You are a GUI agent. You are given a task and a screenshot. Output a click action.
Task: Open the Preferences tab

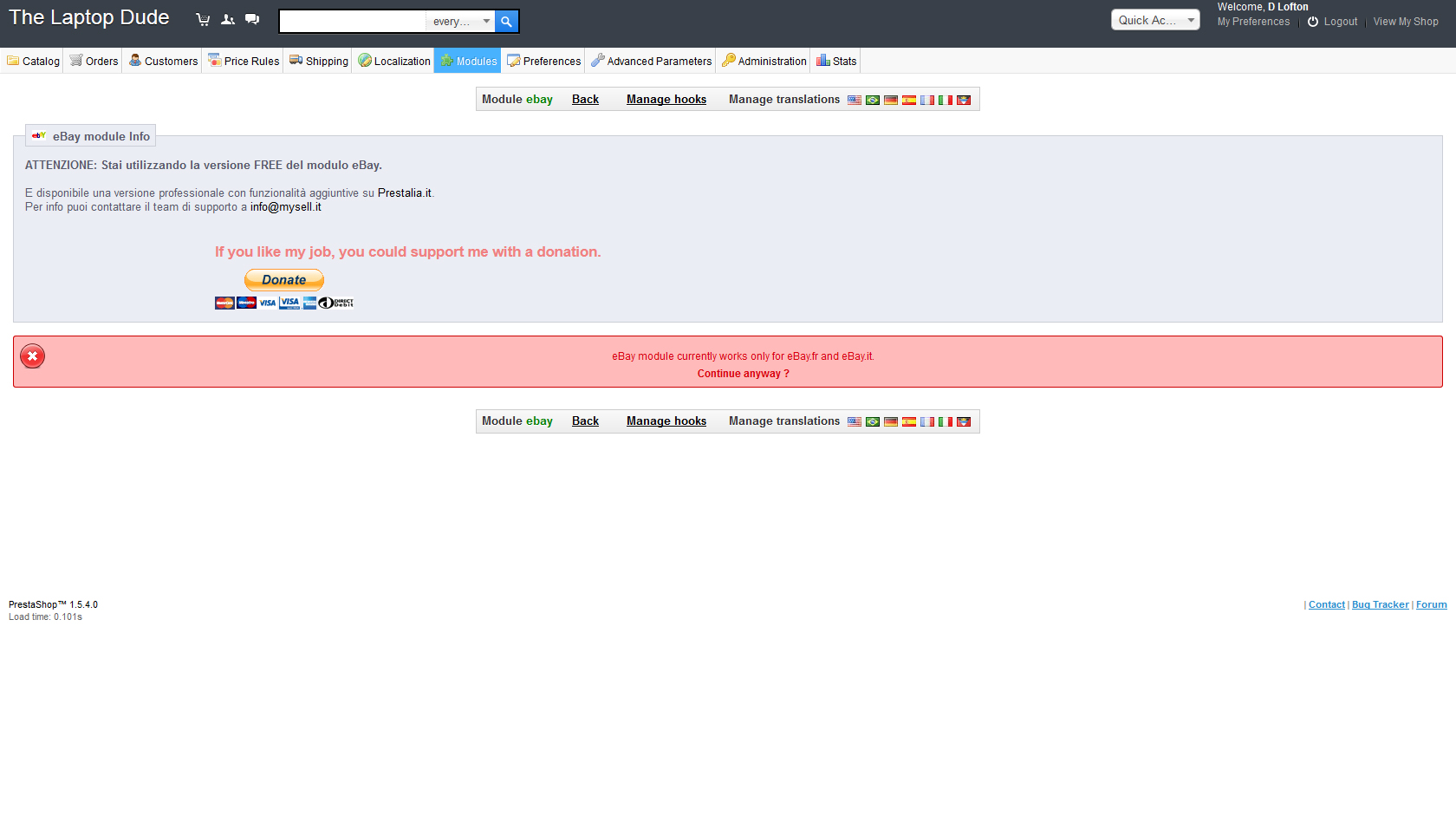coord(544,61)
